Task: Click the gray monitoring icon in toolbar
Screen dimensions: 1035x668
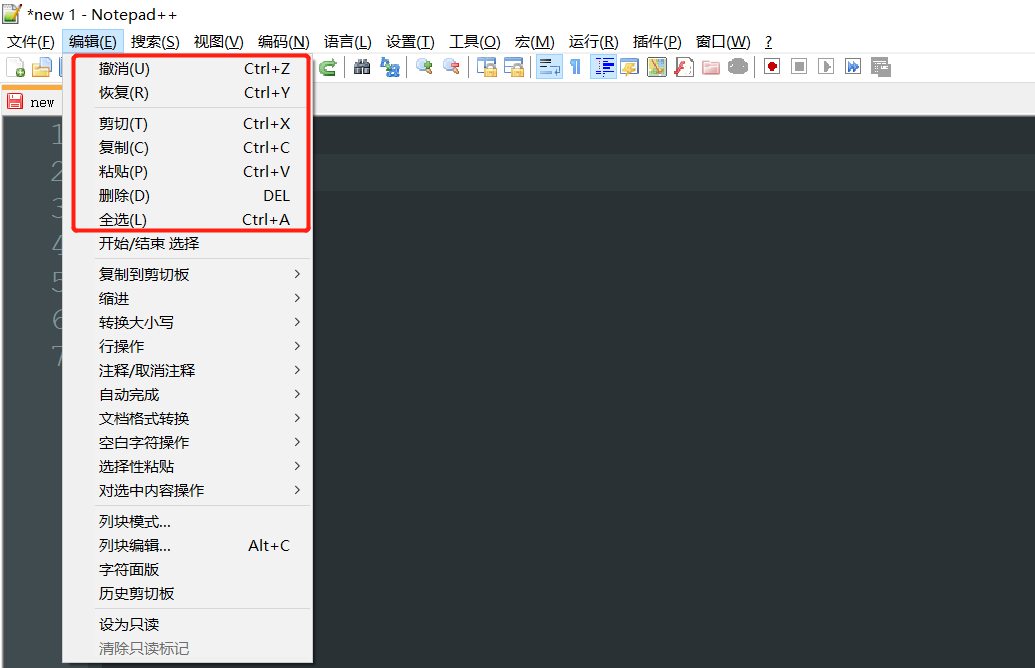Action: click(738, 67)
